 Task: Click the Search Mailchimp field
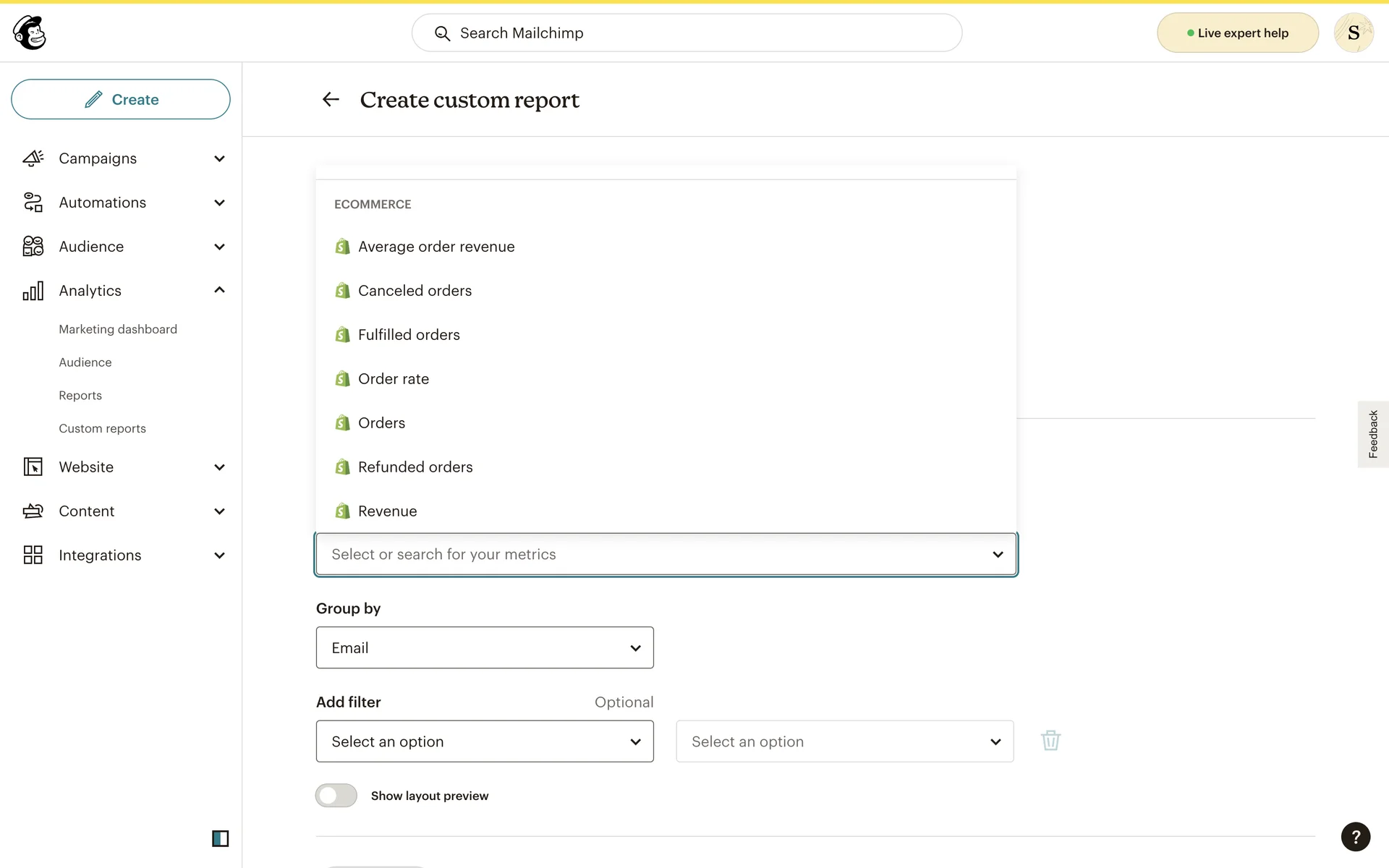click(687, 33)
